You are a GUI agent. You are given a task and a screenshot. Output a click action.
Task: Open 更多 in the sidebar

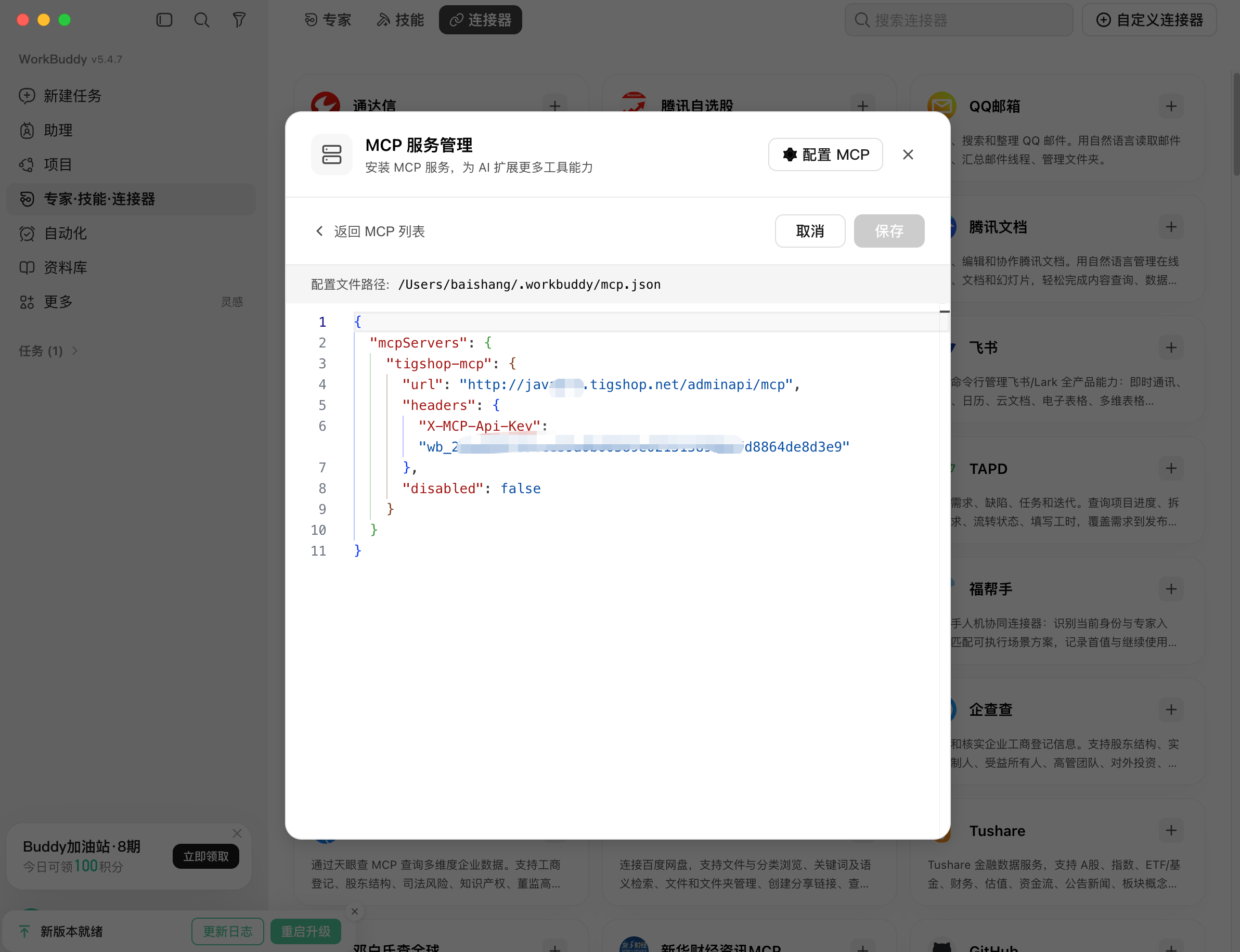coord(131,302)
